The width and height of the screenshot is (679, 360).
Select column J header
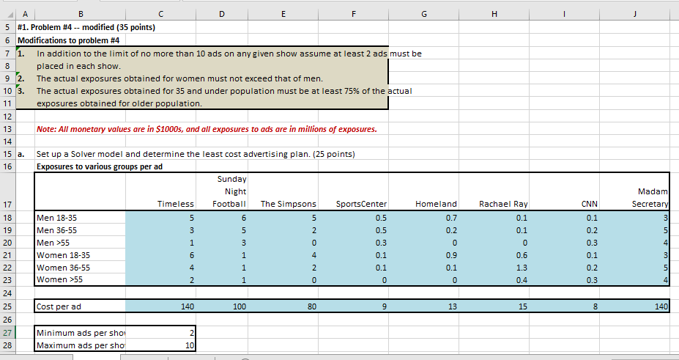pyautogui.click(x=634, y=14)
